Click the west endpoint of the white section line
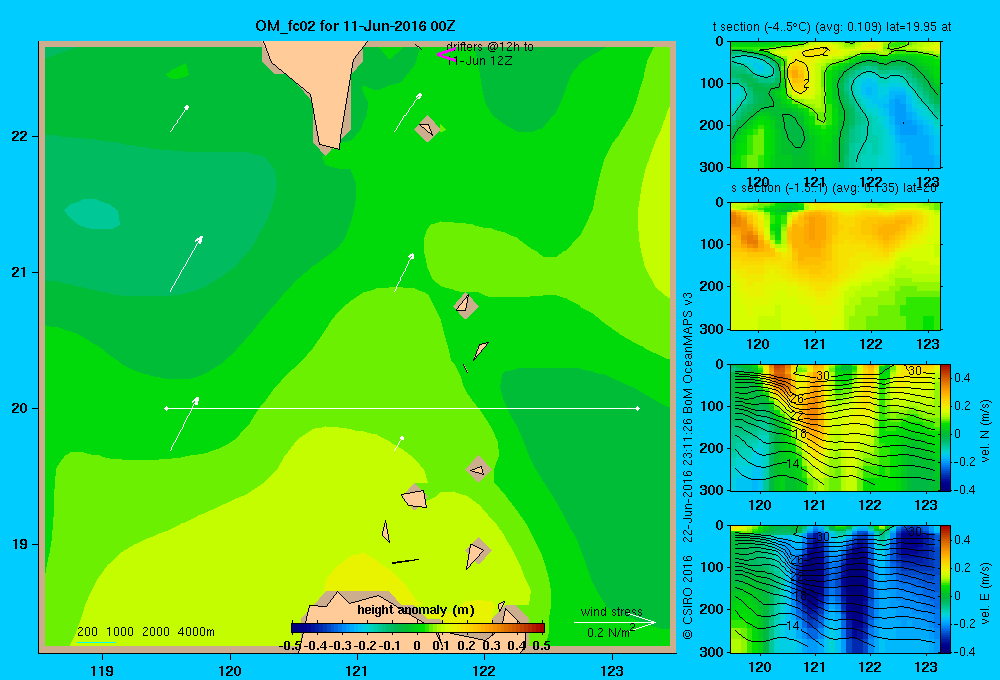Image resolution: width=1000 pixels, height=680 pixels. (166, 408)
